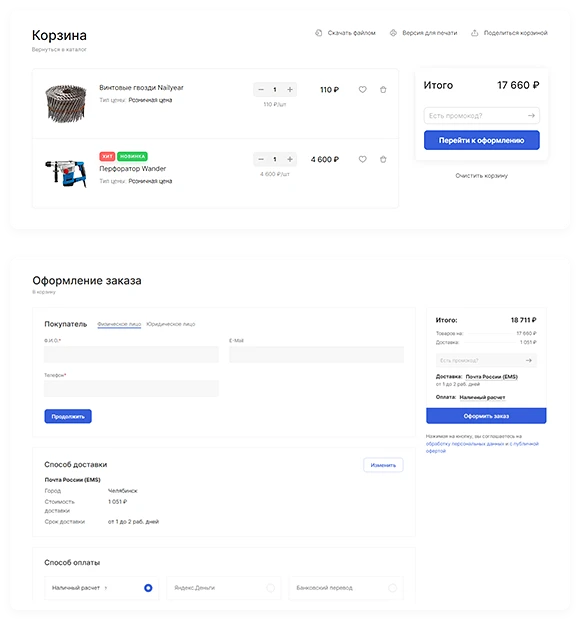Select cash payment radio button
Viewport: 580px width, 620px height.
(x=148, y=588)
